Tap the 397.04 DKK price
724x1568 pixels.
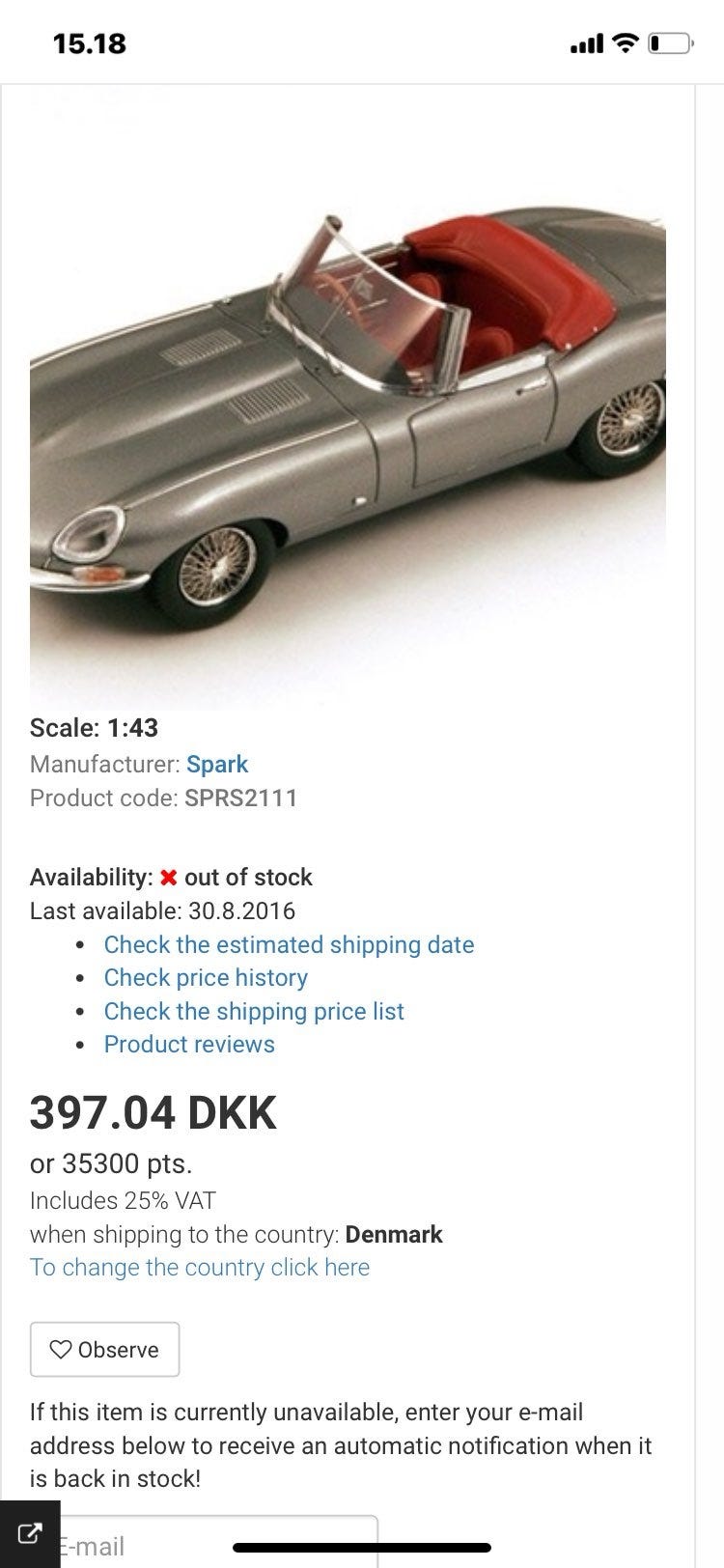153,1112
